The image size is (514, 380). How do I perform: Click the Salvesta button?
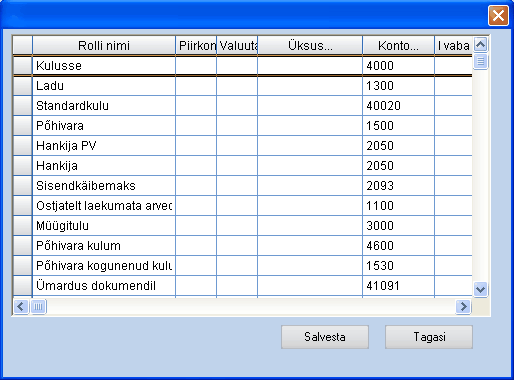(x=325, y=337)
